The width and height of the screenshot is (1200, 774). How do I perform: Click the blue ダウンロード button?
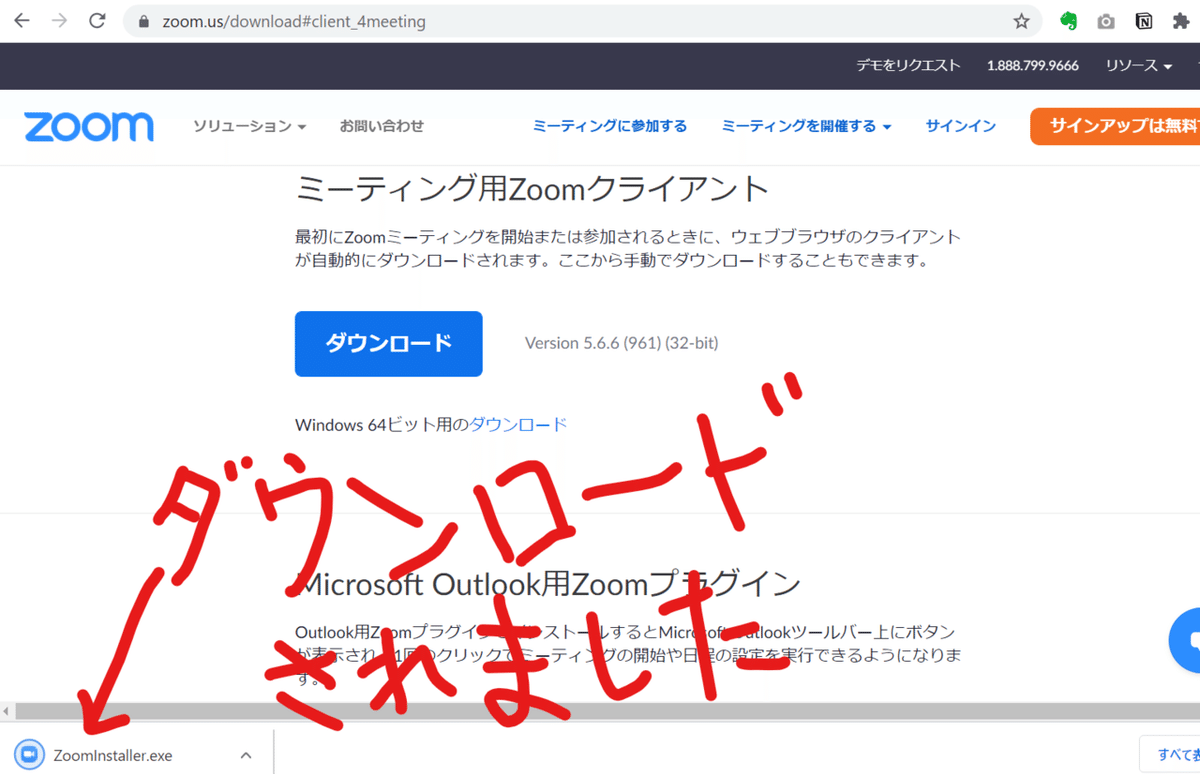click(389, 344)
